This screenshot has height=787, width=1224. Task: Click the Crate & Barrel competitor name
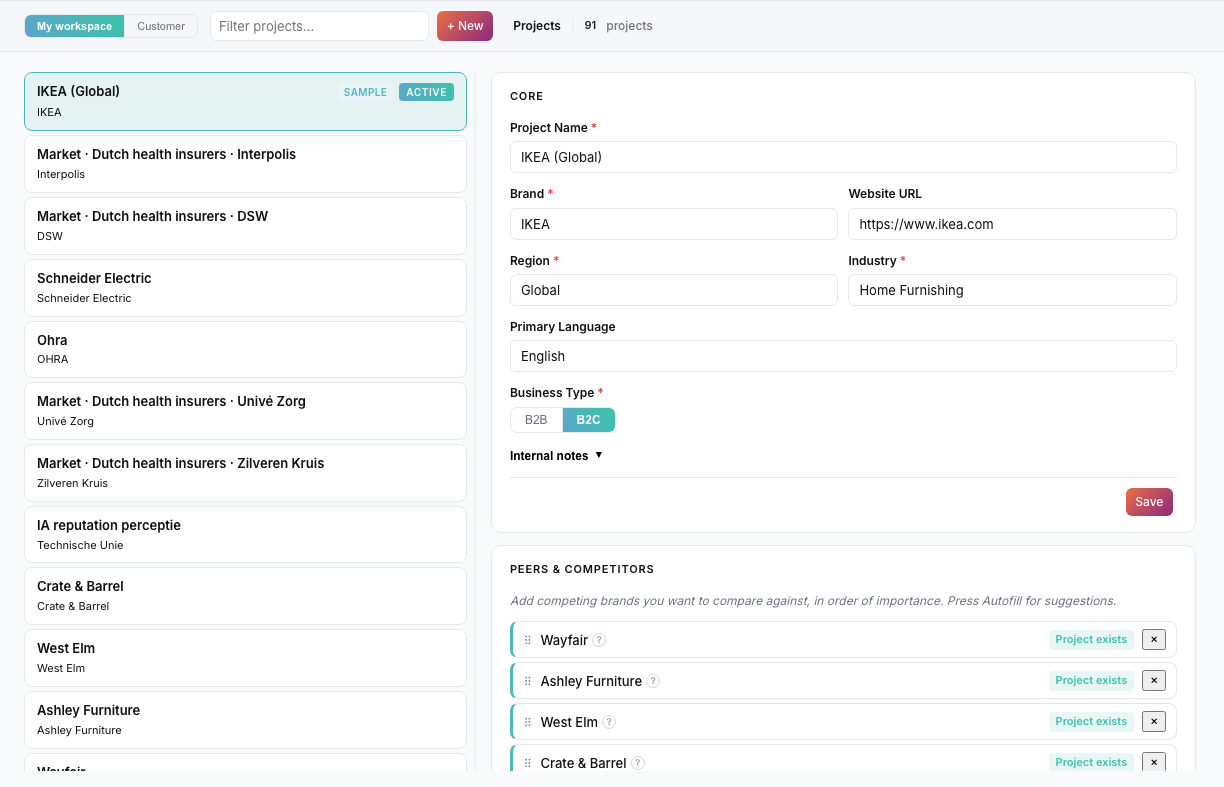(x=583, y=763)
